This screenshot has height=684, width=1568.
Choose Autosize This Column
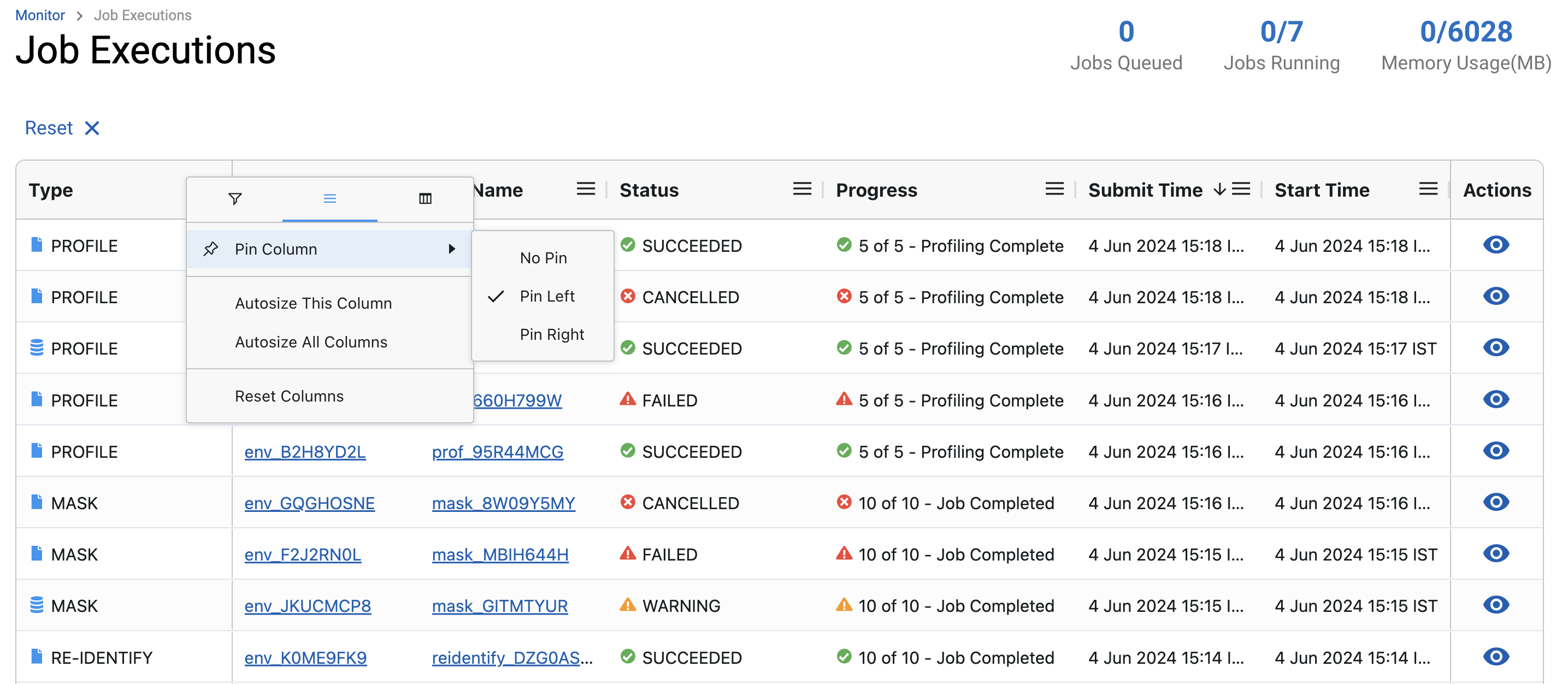point(313,303)
